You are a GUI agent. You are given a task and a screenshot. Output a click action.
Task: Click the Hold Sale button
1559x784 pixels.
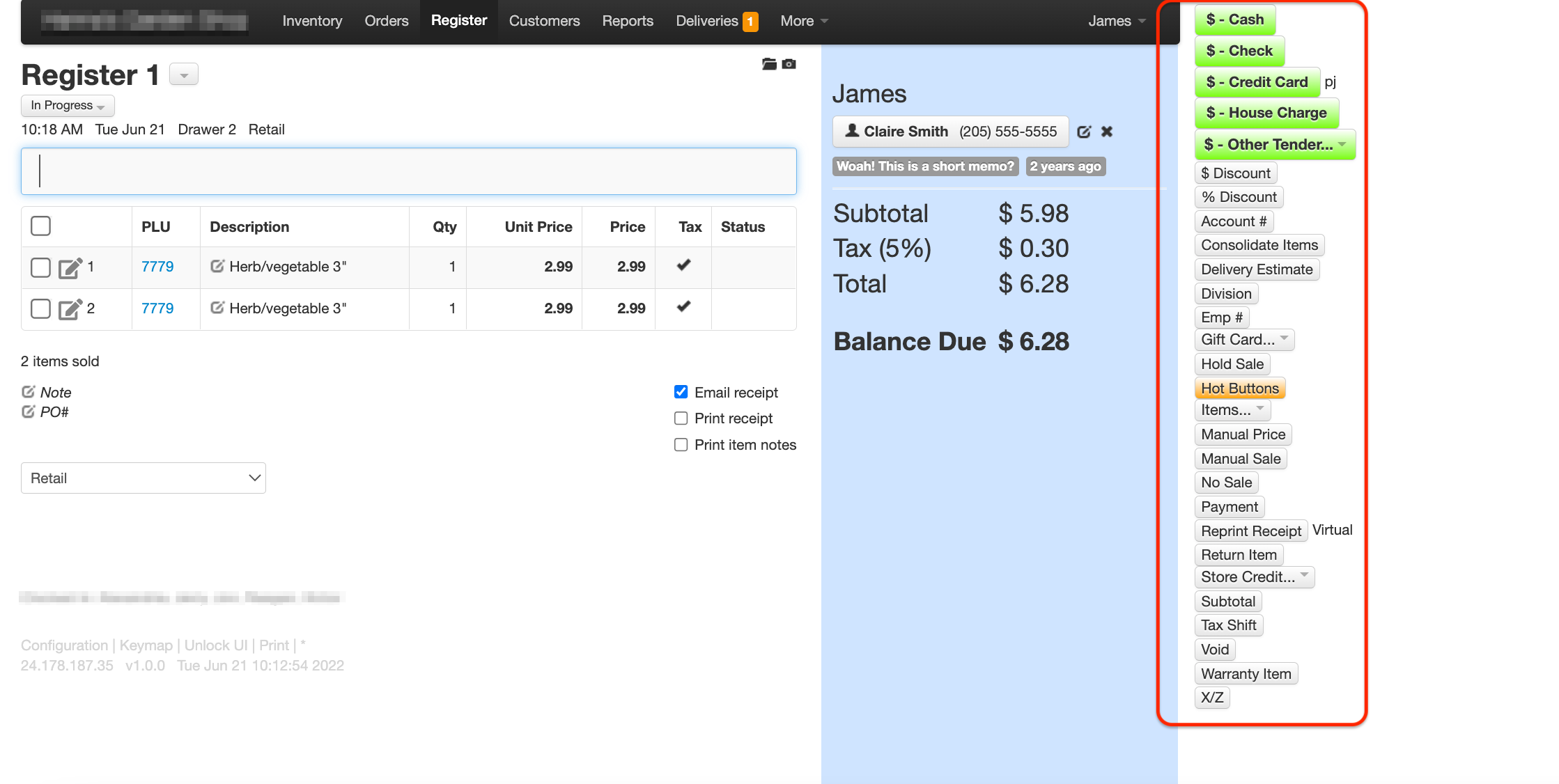click(x=1232, y=364)
